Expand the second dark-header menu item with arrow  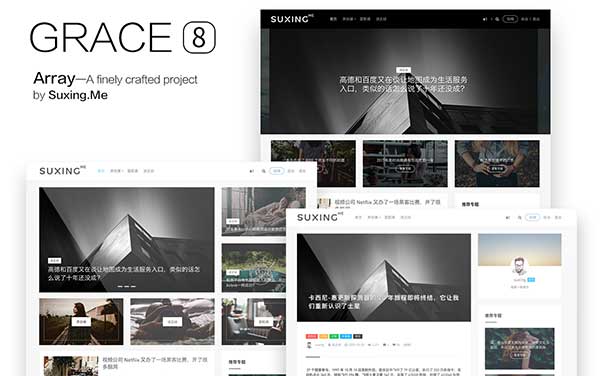pyautogui.click(x=349, y=19)
